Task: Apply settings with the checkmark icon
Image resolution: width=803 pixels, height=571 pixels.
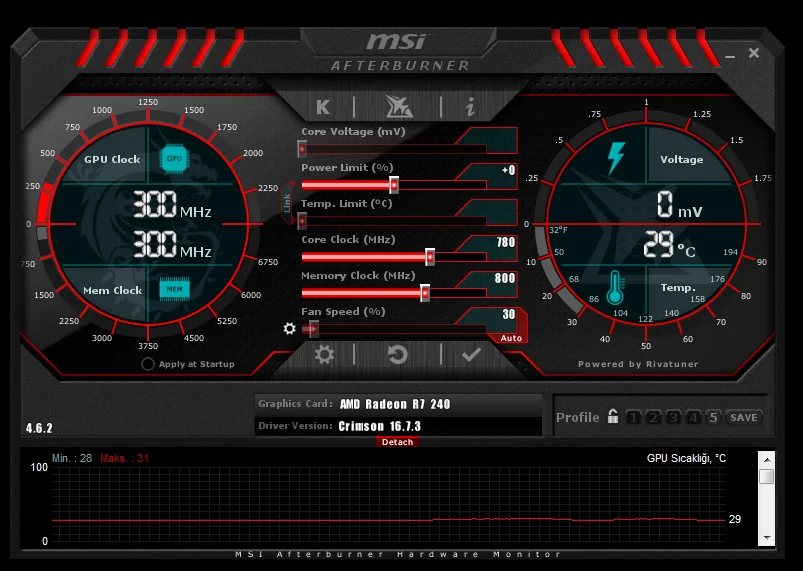Action: click(471, 354)
